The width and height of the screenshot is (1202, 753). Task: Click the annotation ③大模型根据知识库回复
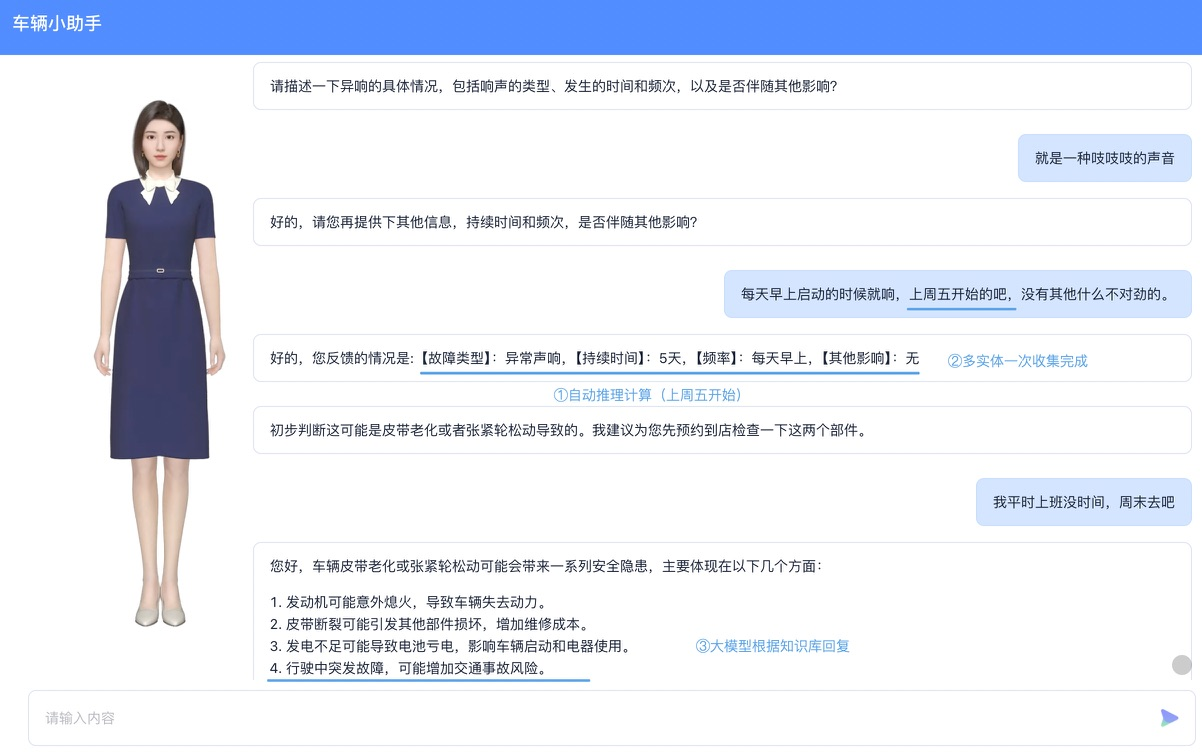pos(772,646)
